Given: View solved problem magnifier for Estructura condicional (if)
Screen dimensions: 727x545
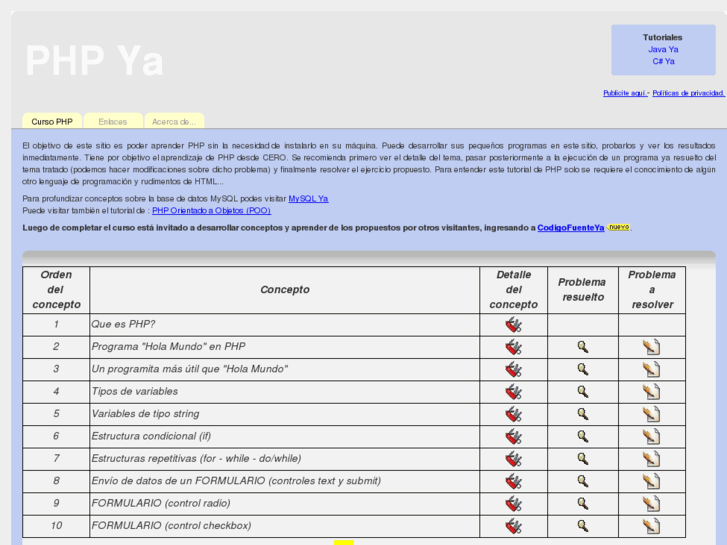Looking at the screenshot, I should (583, 436).
